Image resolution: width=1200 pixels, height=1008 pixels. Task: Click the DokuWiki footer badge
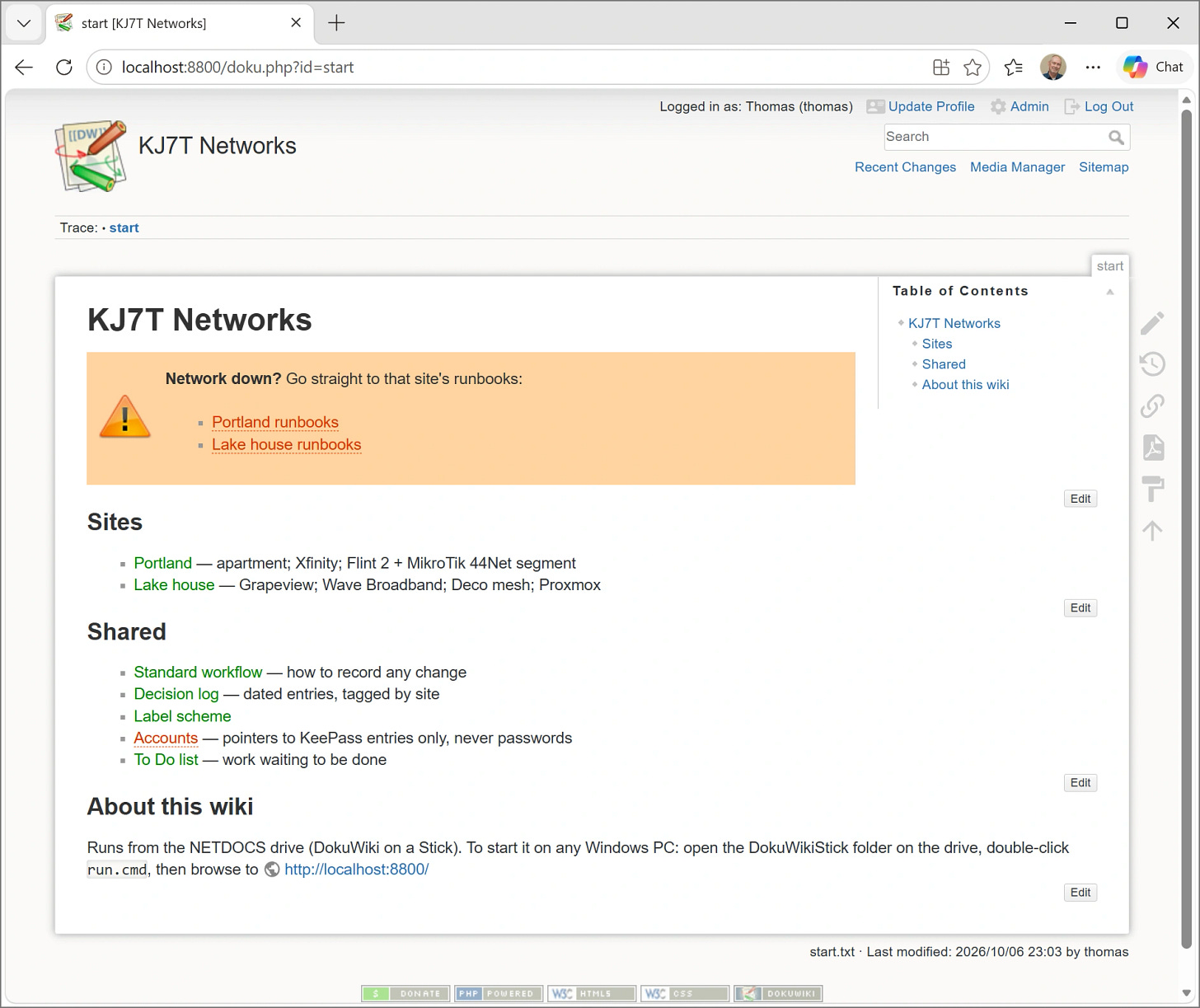[778, 993]
